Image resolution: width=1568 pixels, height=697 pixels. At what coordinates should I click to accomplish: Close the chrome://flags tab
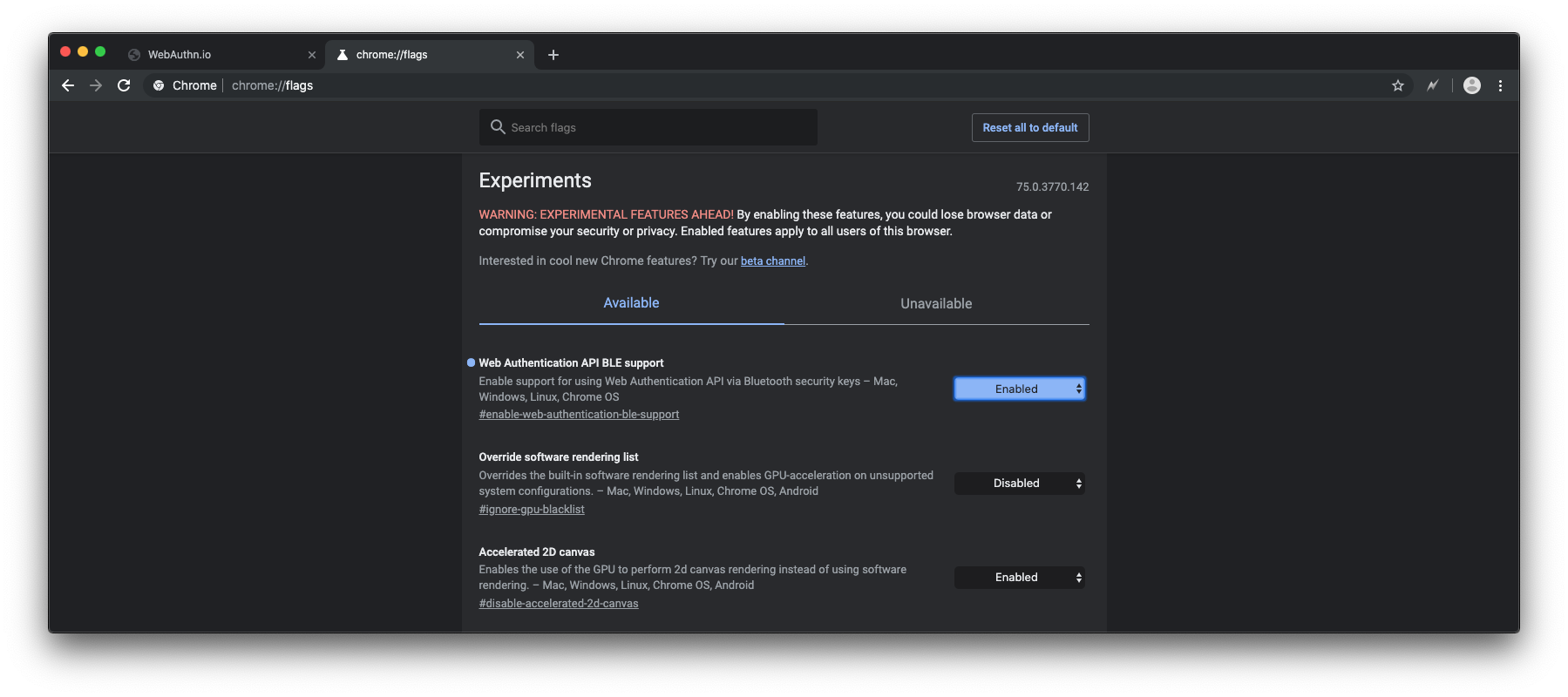pos(520,55)
